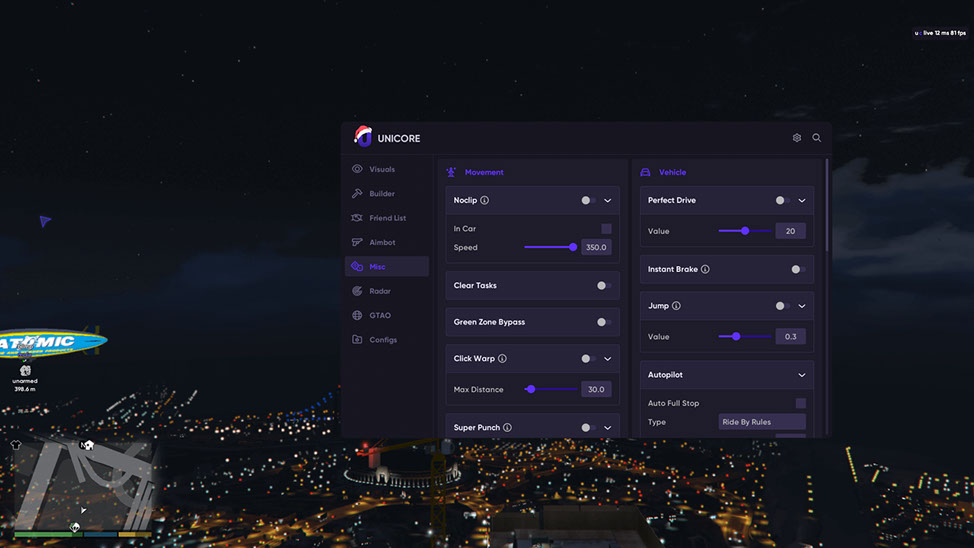Viewport: 974px width, 548px height.
Task: Collapse the Autopilot section chevron
Action: coord(802,375)
